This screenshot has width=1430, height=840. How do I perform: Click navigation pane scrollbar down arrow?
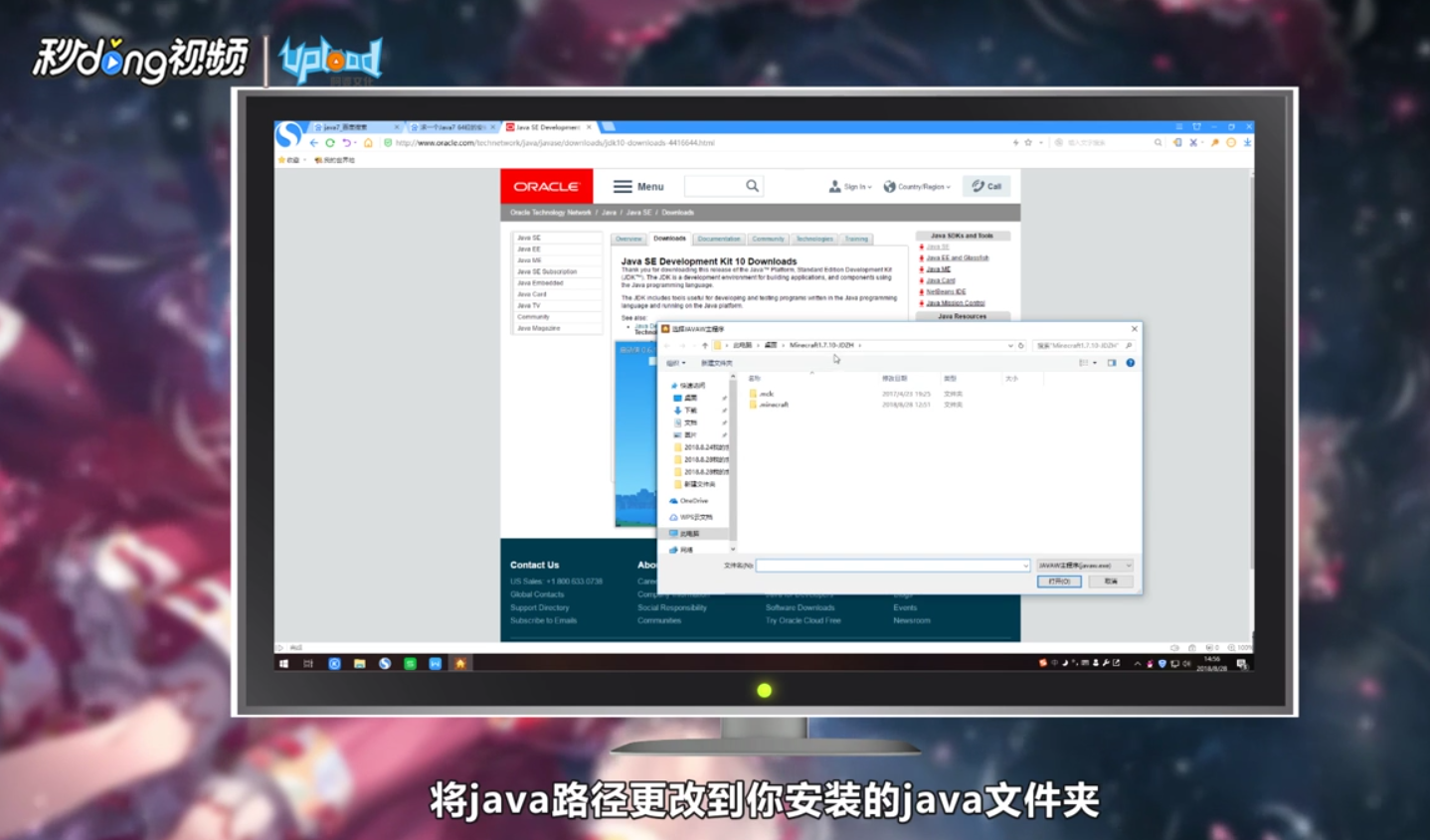(733, 549)
